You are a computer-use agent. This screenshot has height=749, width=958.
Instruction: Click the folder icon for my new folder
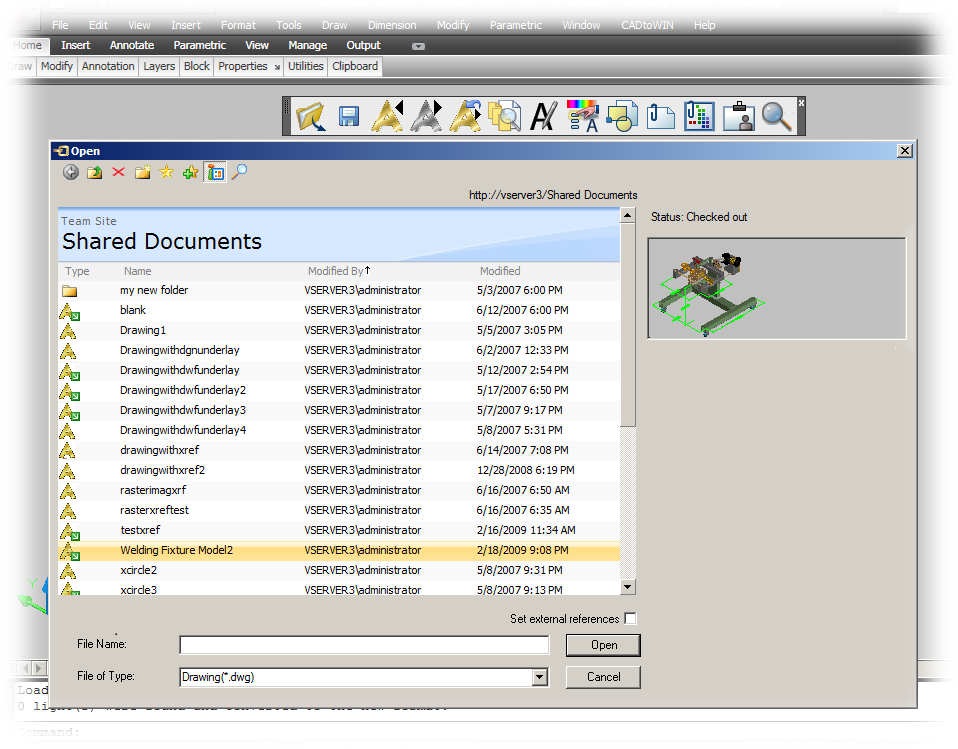pyautogui.click(x=70, y=291)
